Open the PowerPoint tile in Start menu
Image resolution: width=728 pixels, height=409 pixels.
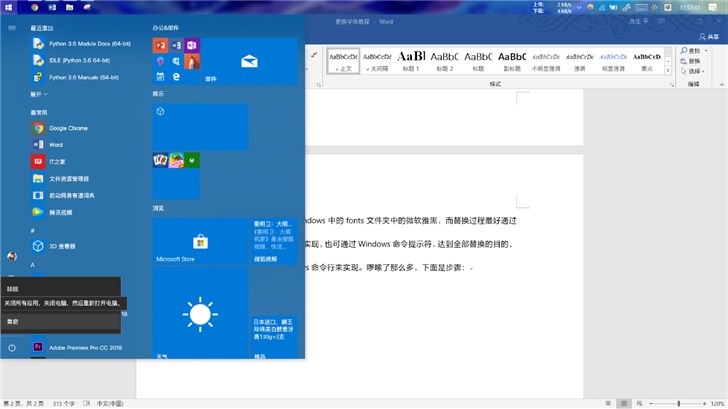click(160, 45)
